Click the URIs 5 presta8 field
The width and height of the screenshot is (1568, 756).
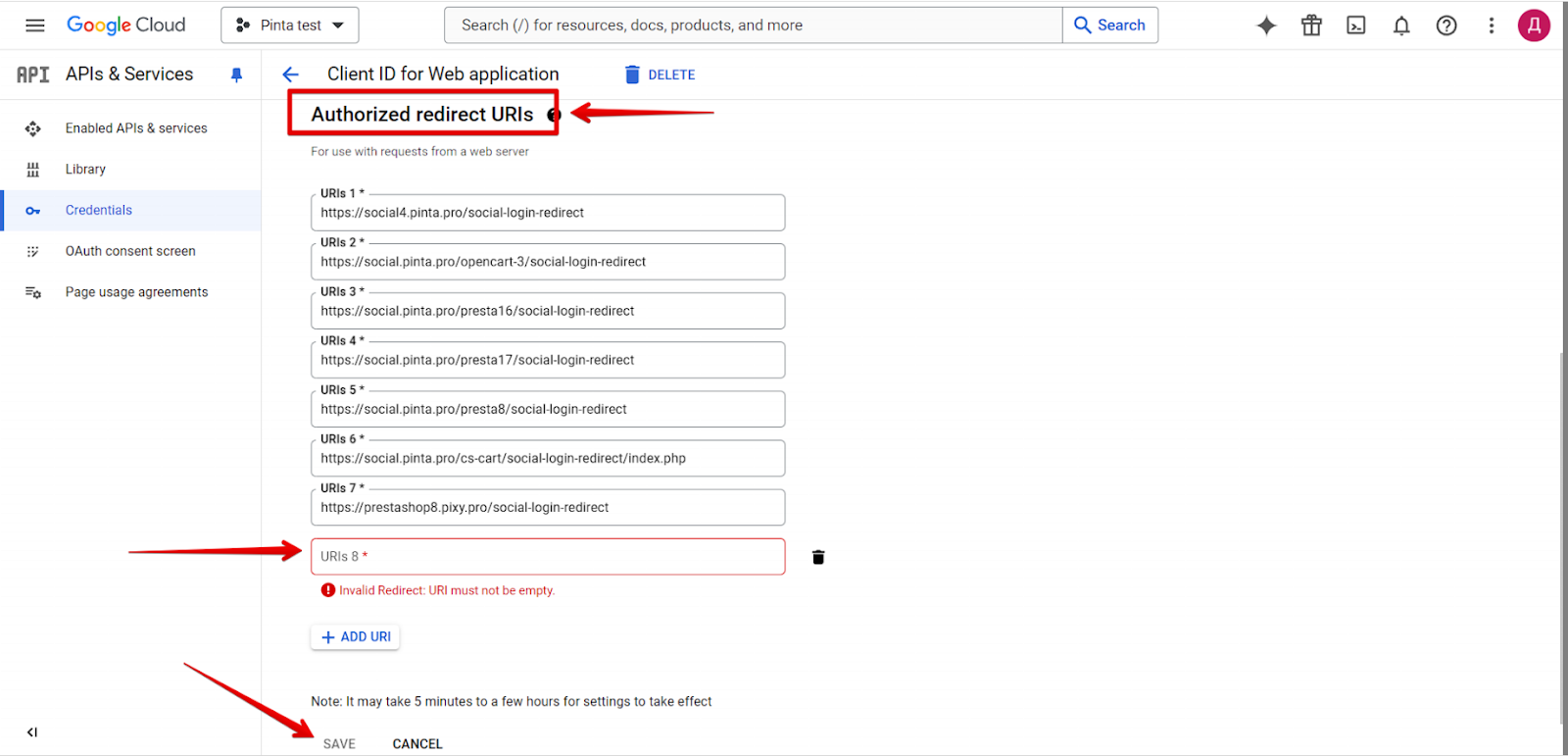[548, 409]
